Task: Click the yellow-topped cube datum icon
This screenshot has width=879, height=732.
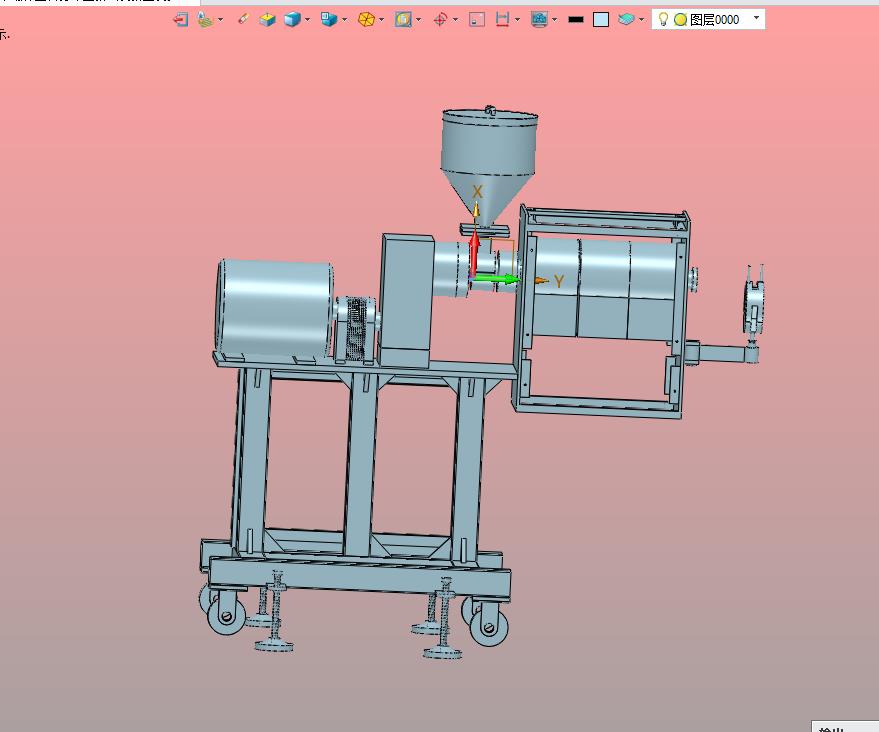Action: (x=267, y=20)
